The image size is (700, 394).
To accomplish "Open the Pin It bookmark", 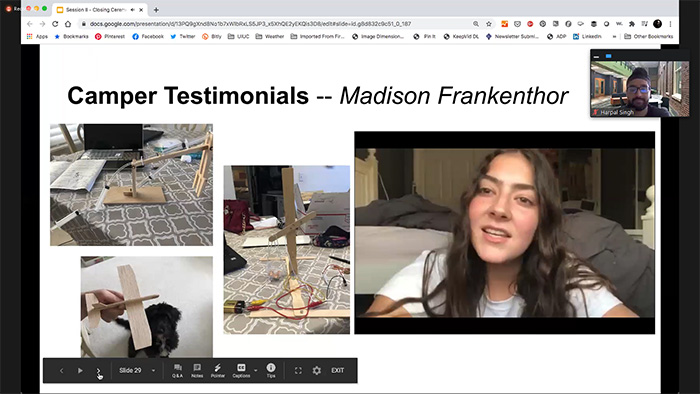I will pyautogui.click(x=424, y=37).
